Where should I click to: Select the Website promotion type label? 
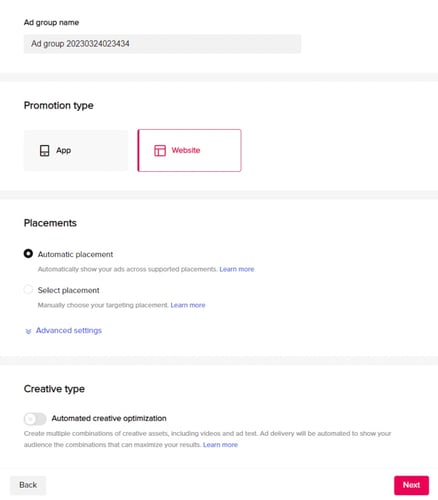coord(186,150)
